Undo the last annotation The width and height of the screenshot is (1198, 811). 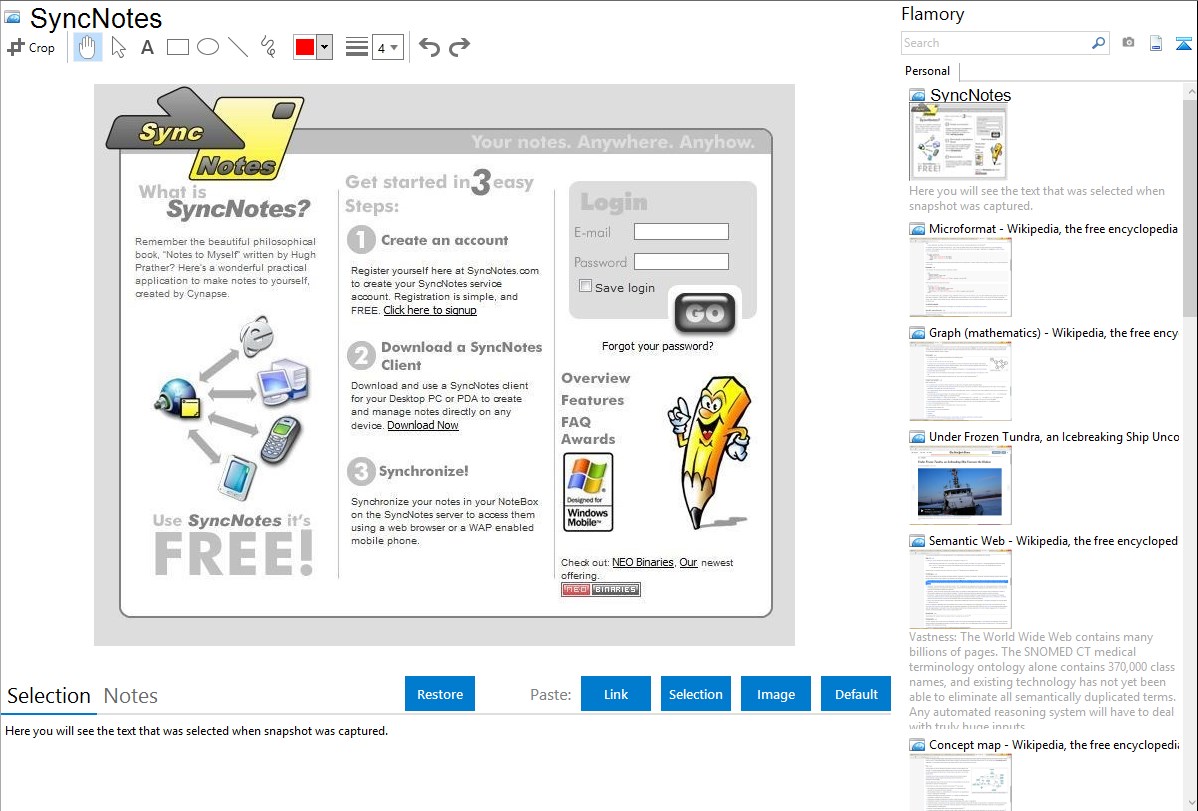[429, 47]
